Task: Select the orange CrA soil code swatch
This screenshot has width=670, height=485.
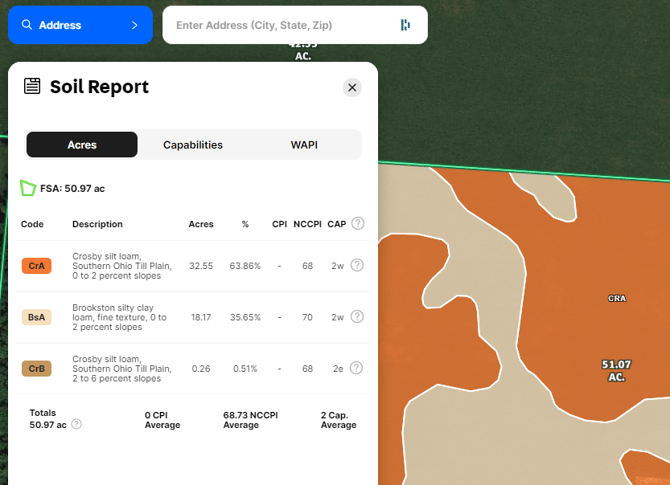Action: [36, 266]
